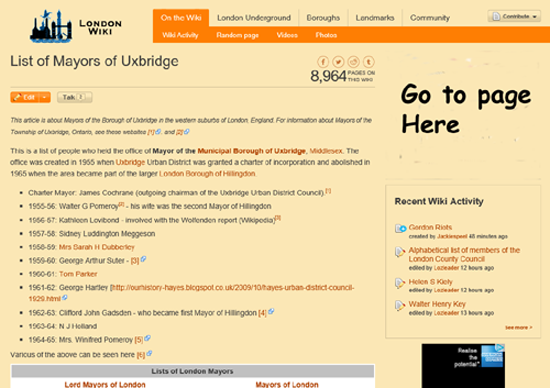
Task: Open the Mrs Sarah H Dubberley link
Action: point(96,247)
